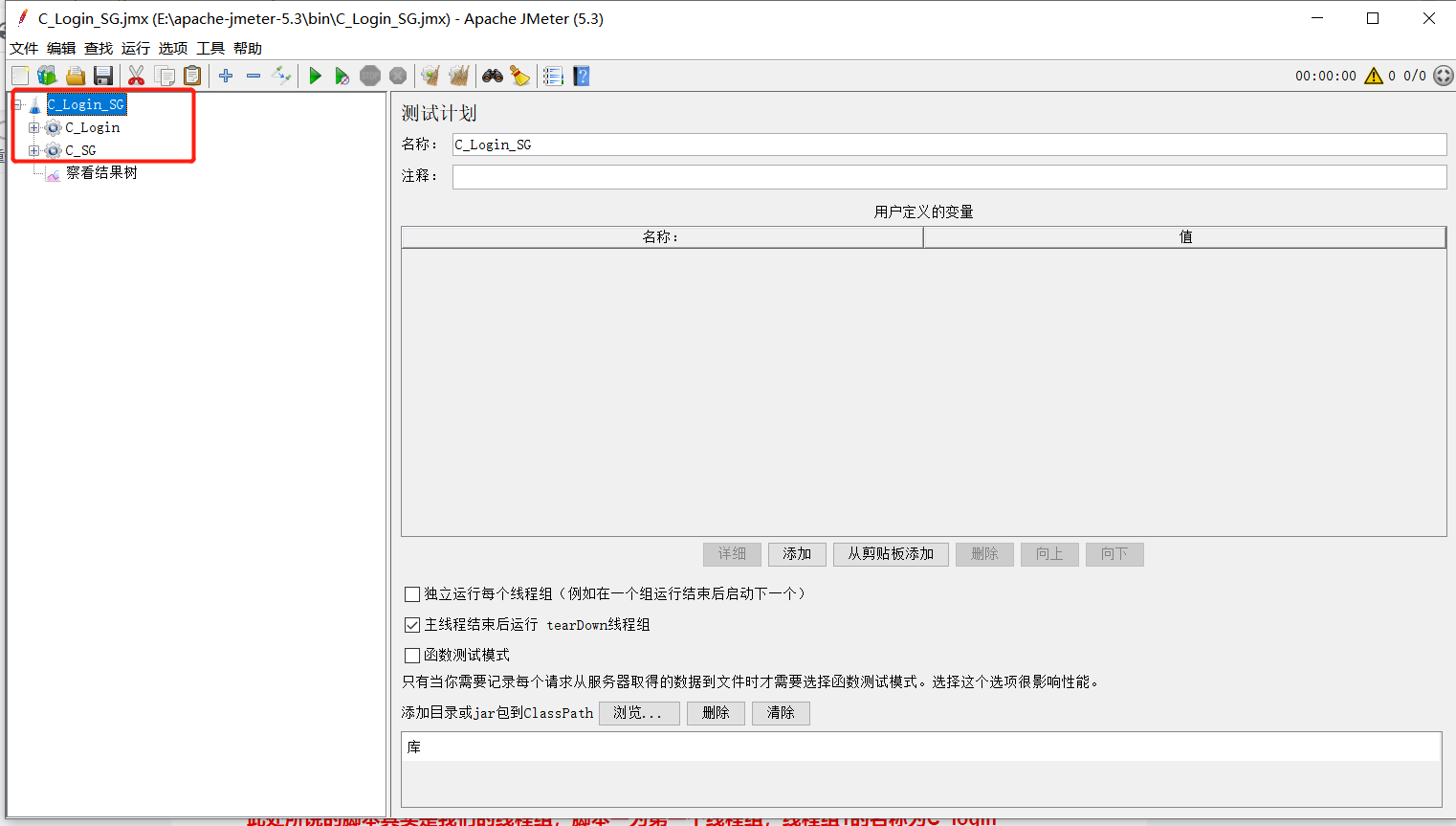Enable 函数测试模式 checkbox
This screenshot has height=826, width=1456.
tap(412, 655)
